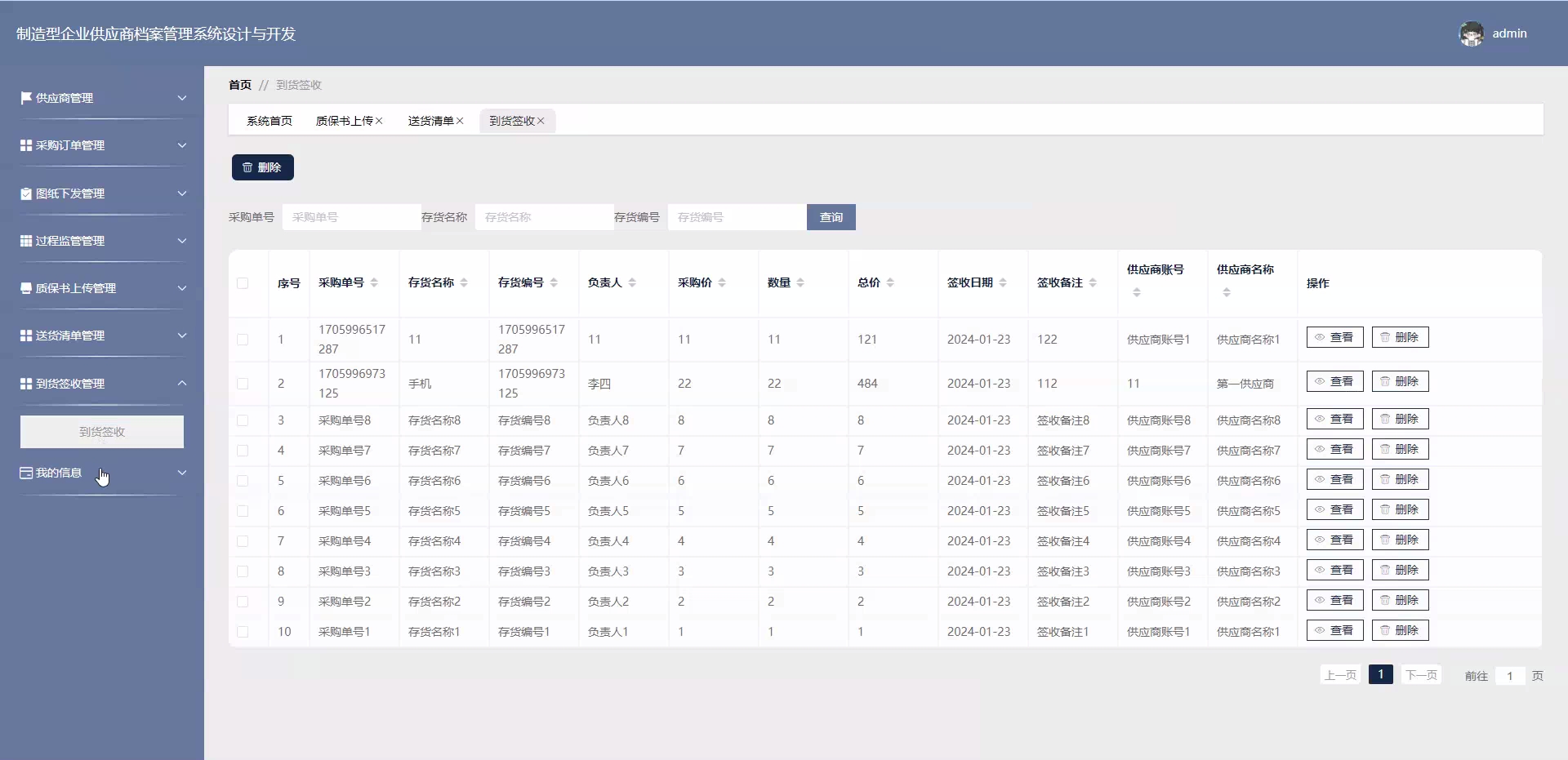
Task: Sort the table by 签收日期
Action: [x=1003, y=282]
